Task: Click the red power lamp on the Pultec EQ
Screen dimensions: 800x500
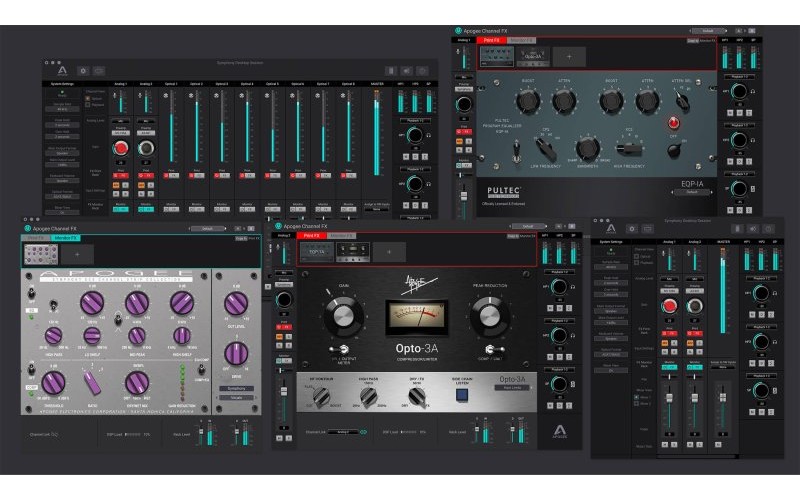Action: pos(673,123)
